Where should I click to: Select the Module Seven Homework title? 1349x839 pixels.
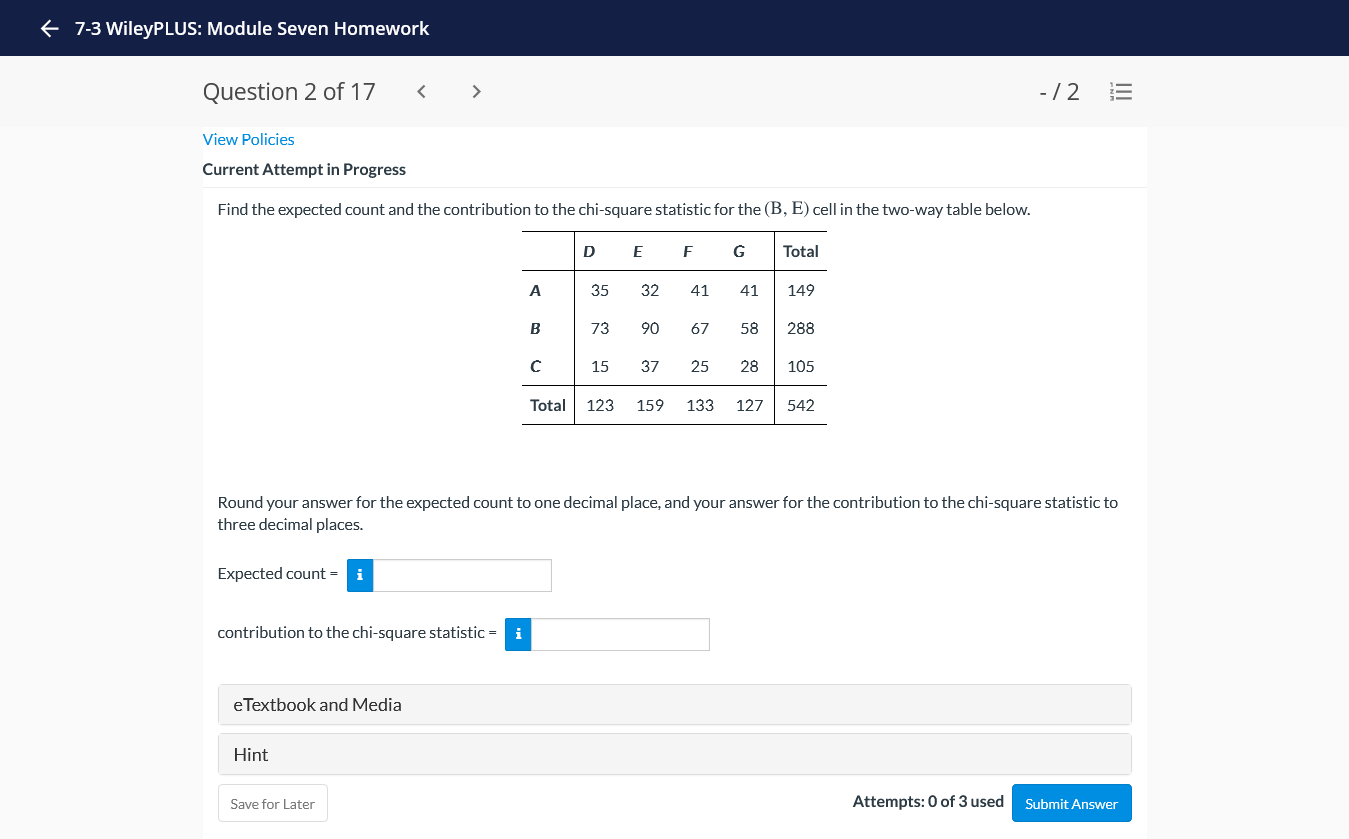[x=251, y=28]
